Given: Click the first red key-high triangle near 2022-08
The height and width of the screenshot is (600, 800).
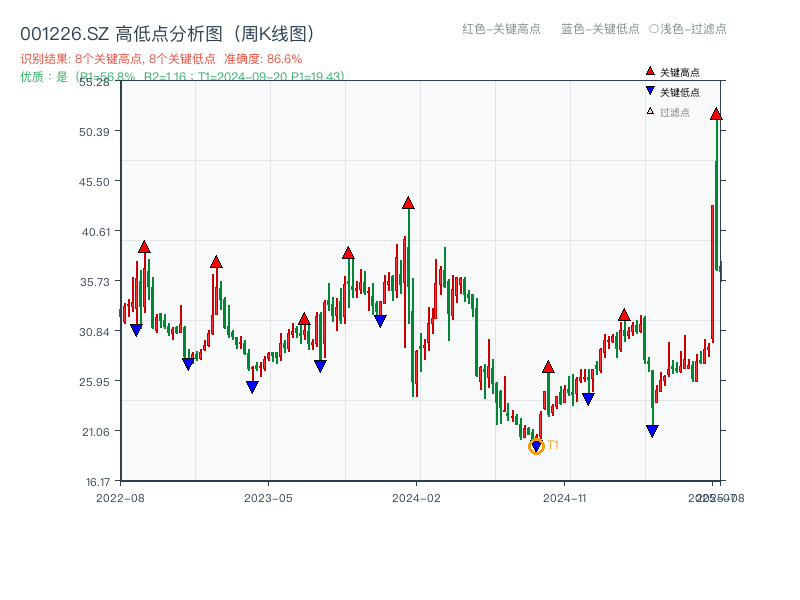Looking at the screenshot, I should coord(144,248).
